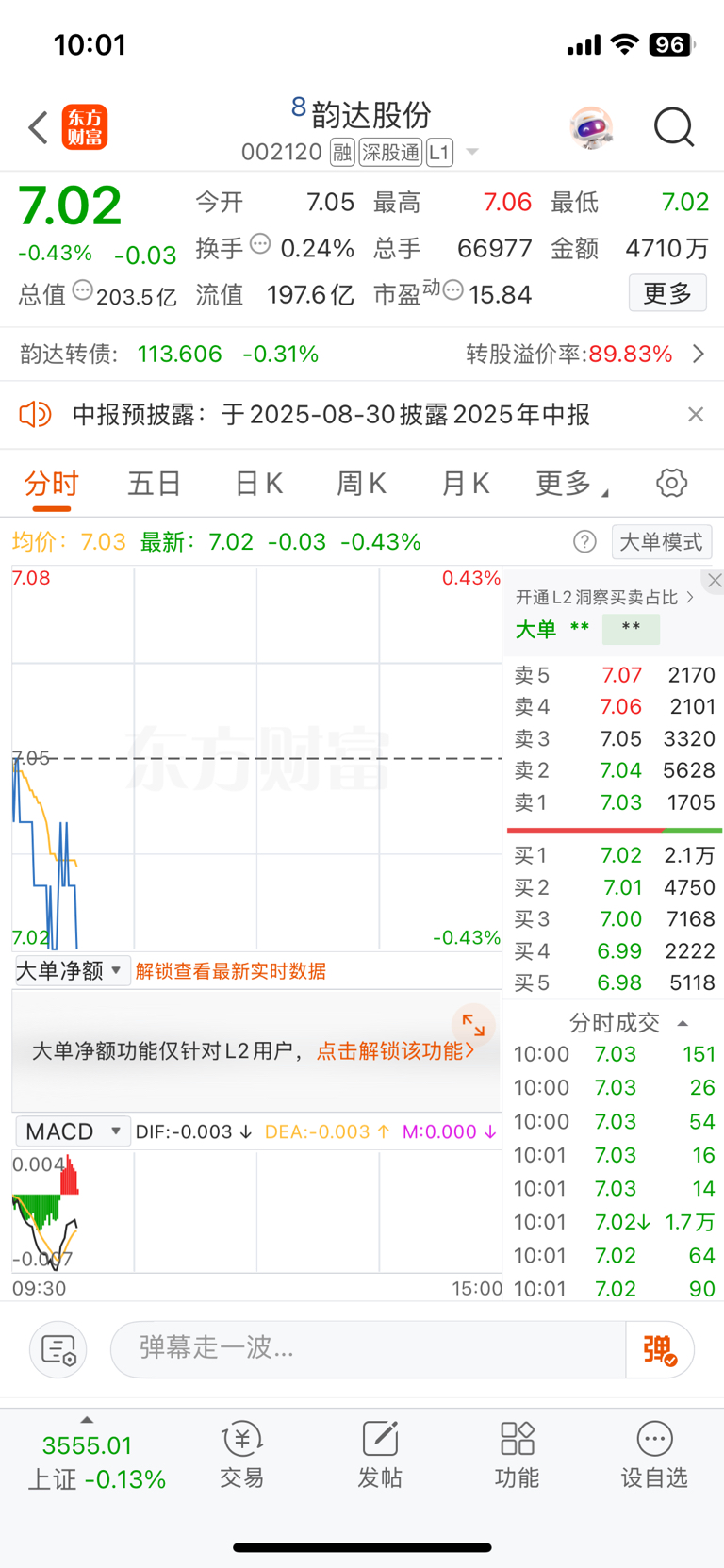Tap the 融 margin tag

pyautogui.click(x=342, y=152)
